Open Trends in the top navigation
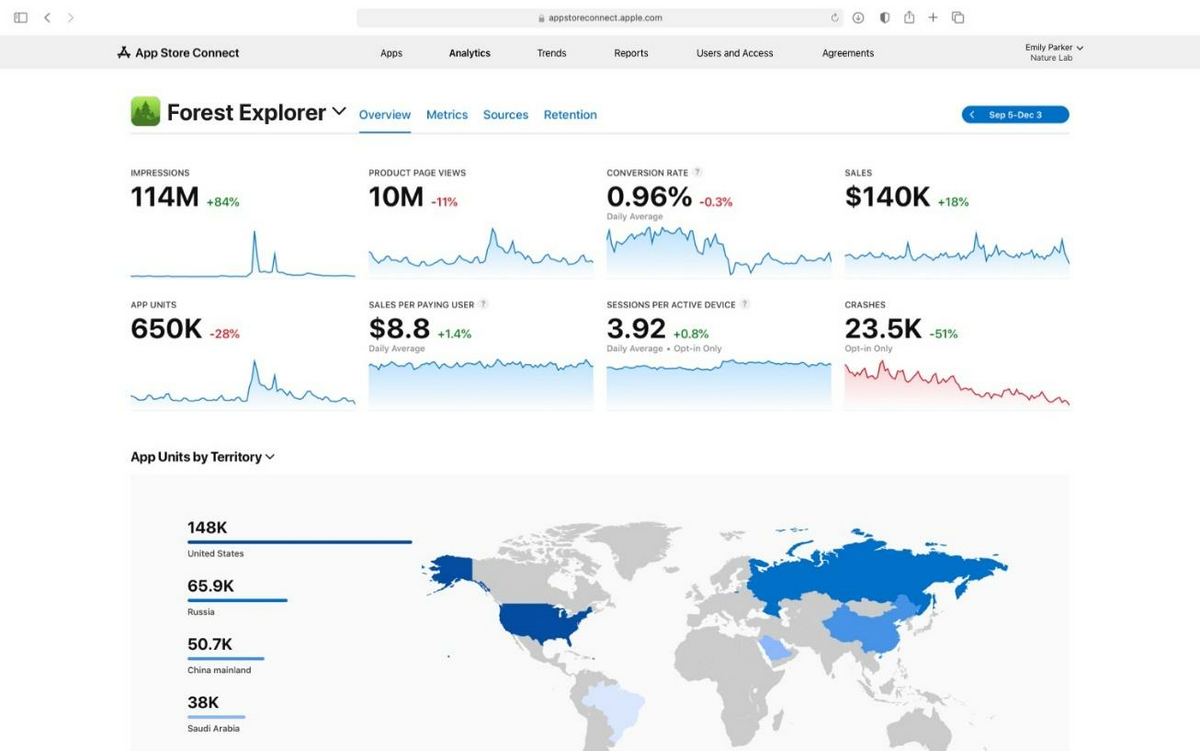 (x=551, y=53)
